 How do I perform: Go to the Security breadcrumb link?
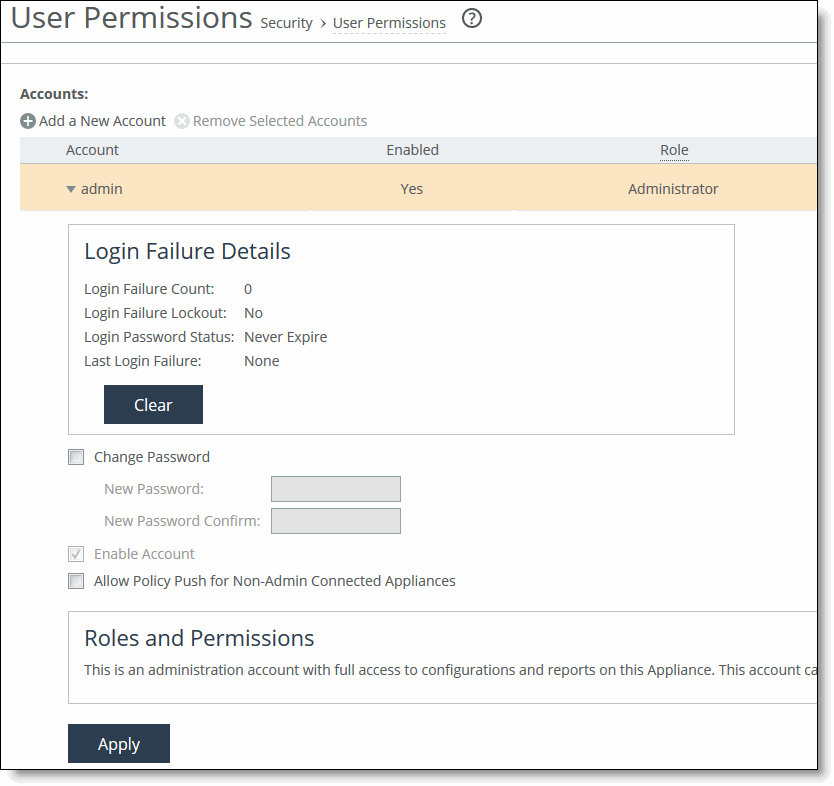pos(286,23)
